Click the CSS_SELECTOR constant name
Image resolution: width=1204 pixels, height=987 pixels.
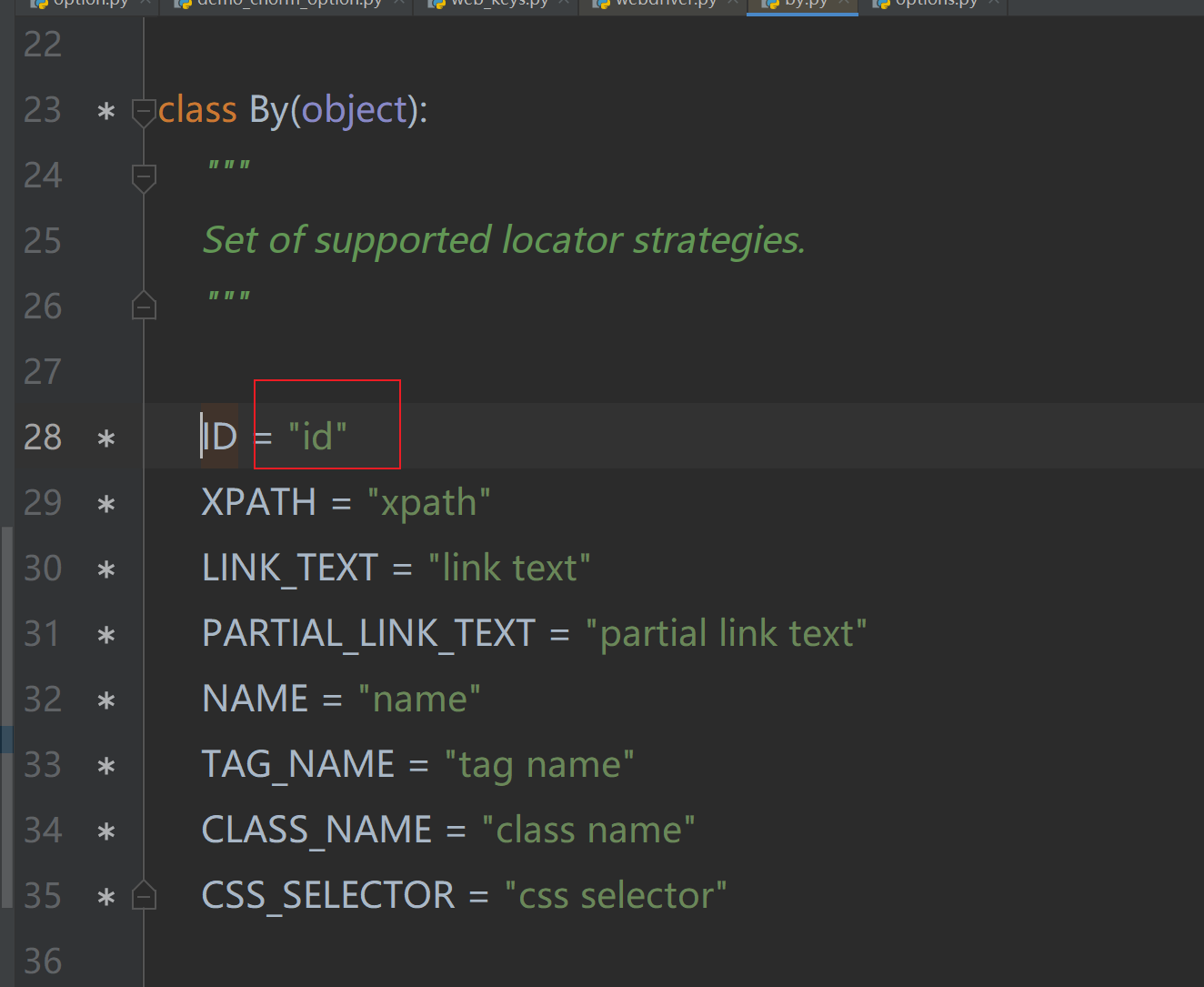pyautogui.click(x=327, y=896)
